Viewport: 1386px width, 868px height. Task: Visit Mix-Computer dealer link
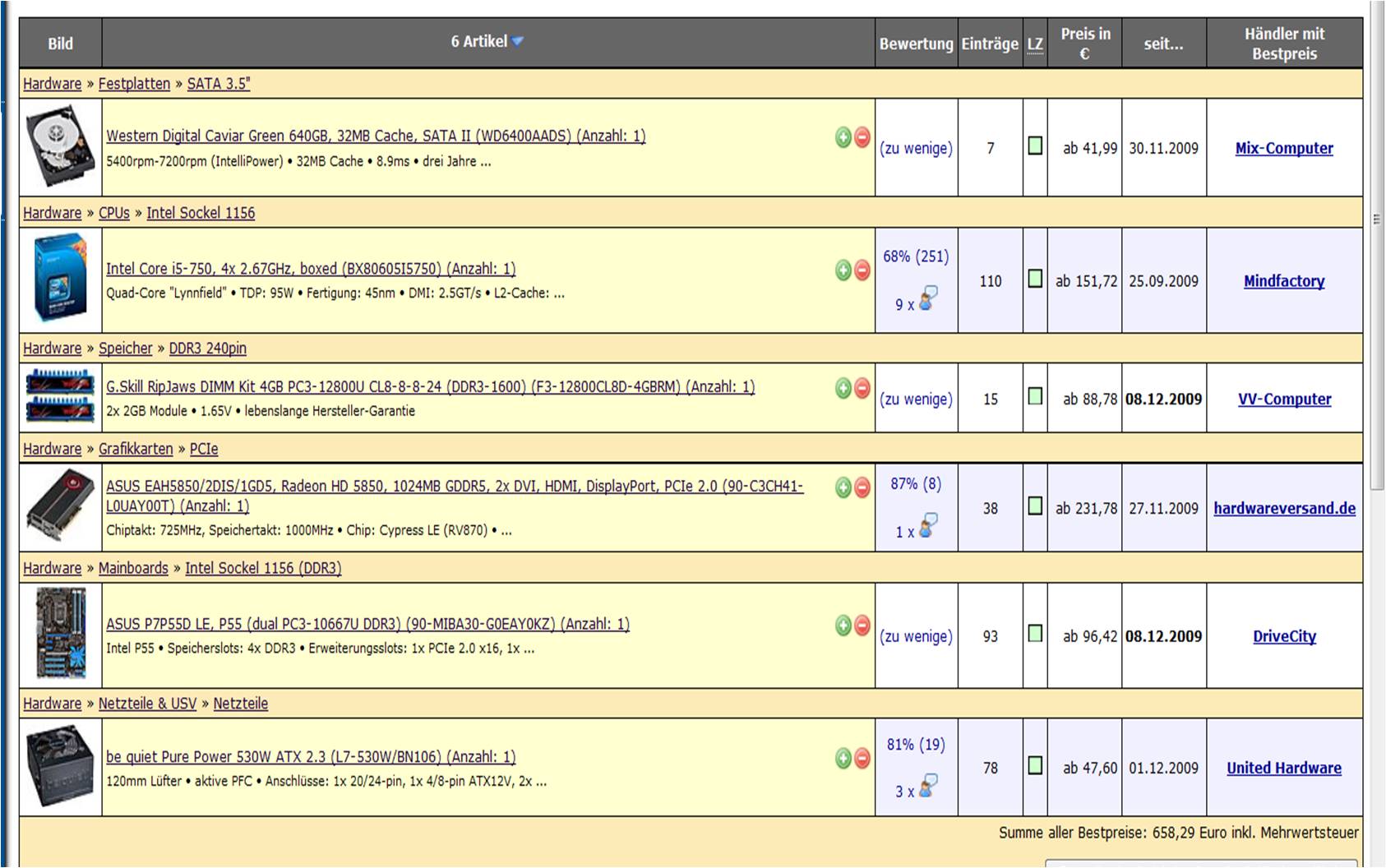(1284, 149)
